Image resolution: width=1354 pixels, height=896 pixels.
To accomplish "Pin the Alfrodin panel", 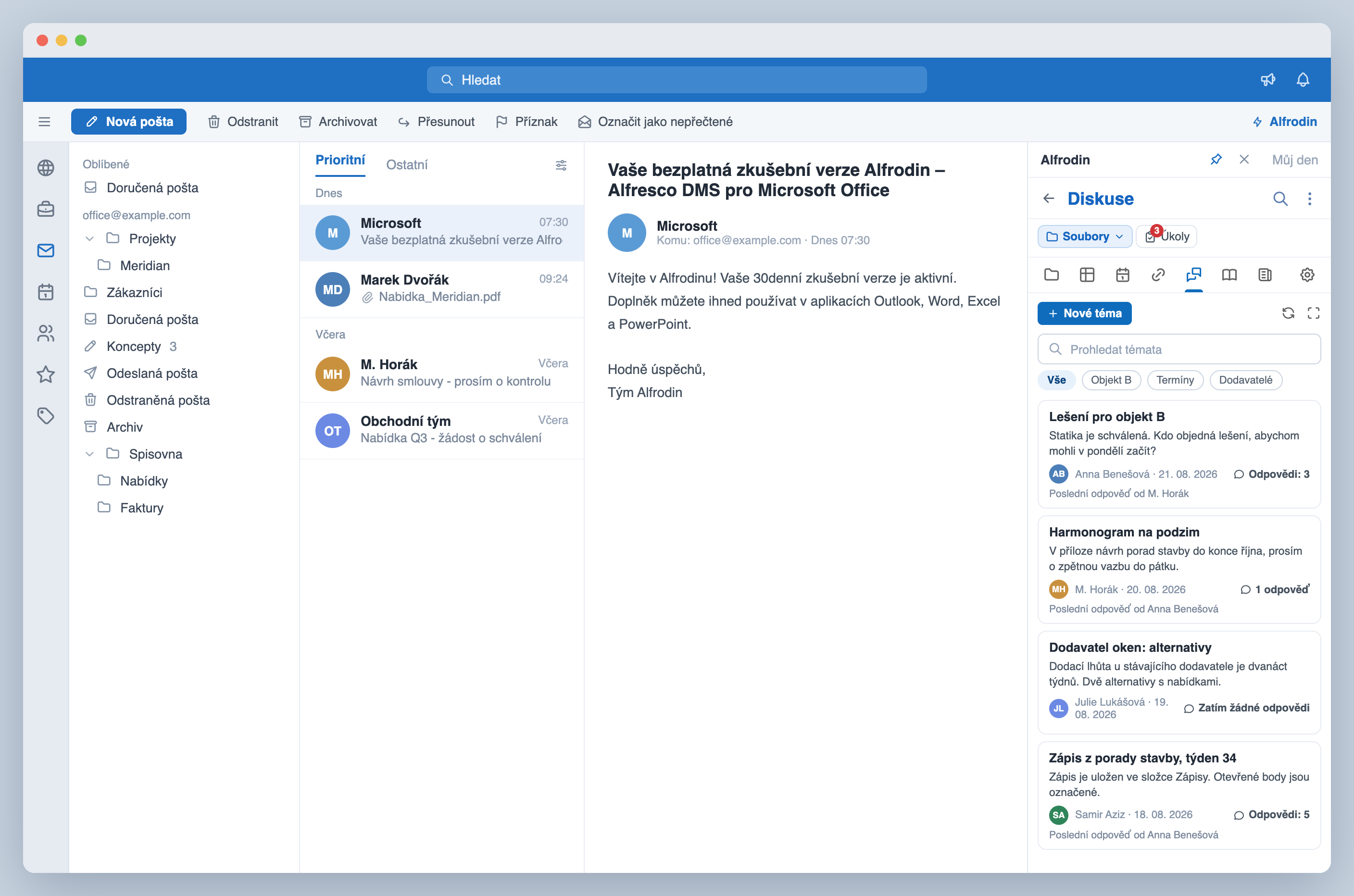I will [x=1216, y=160].
